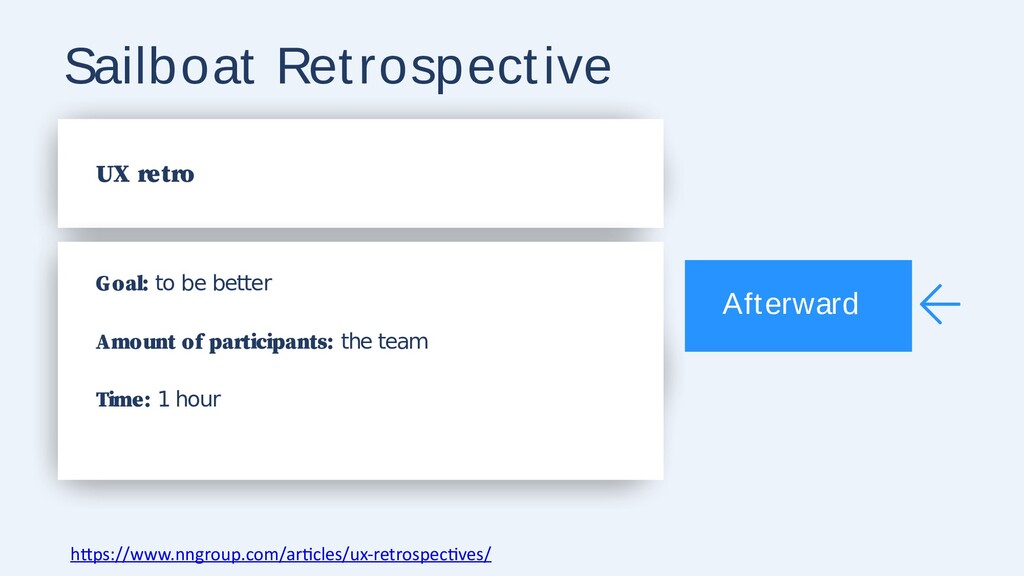Select the text 'to be better'
Screen dimensions: 1024x576
coord(214,283)
